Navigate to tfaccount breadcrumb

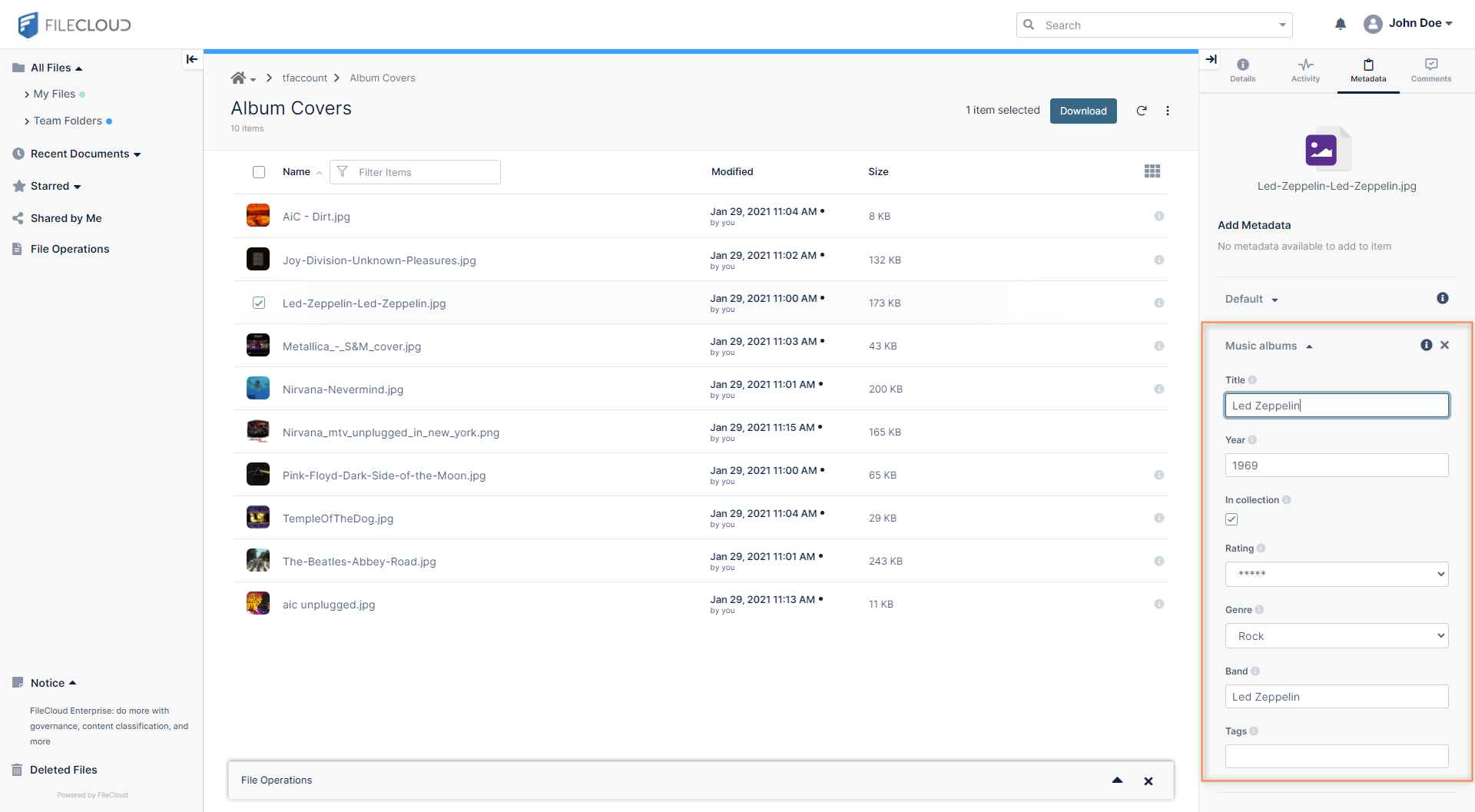click(304, 78)
